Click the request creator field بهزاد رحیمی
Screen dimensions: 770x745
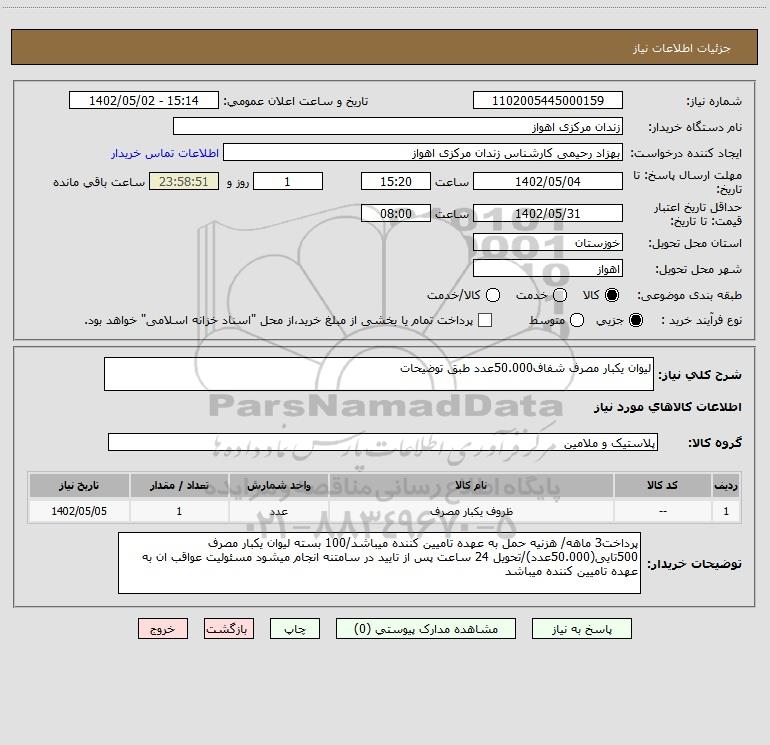pyautogui.click(x=423, y=152)
